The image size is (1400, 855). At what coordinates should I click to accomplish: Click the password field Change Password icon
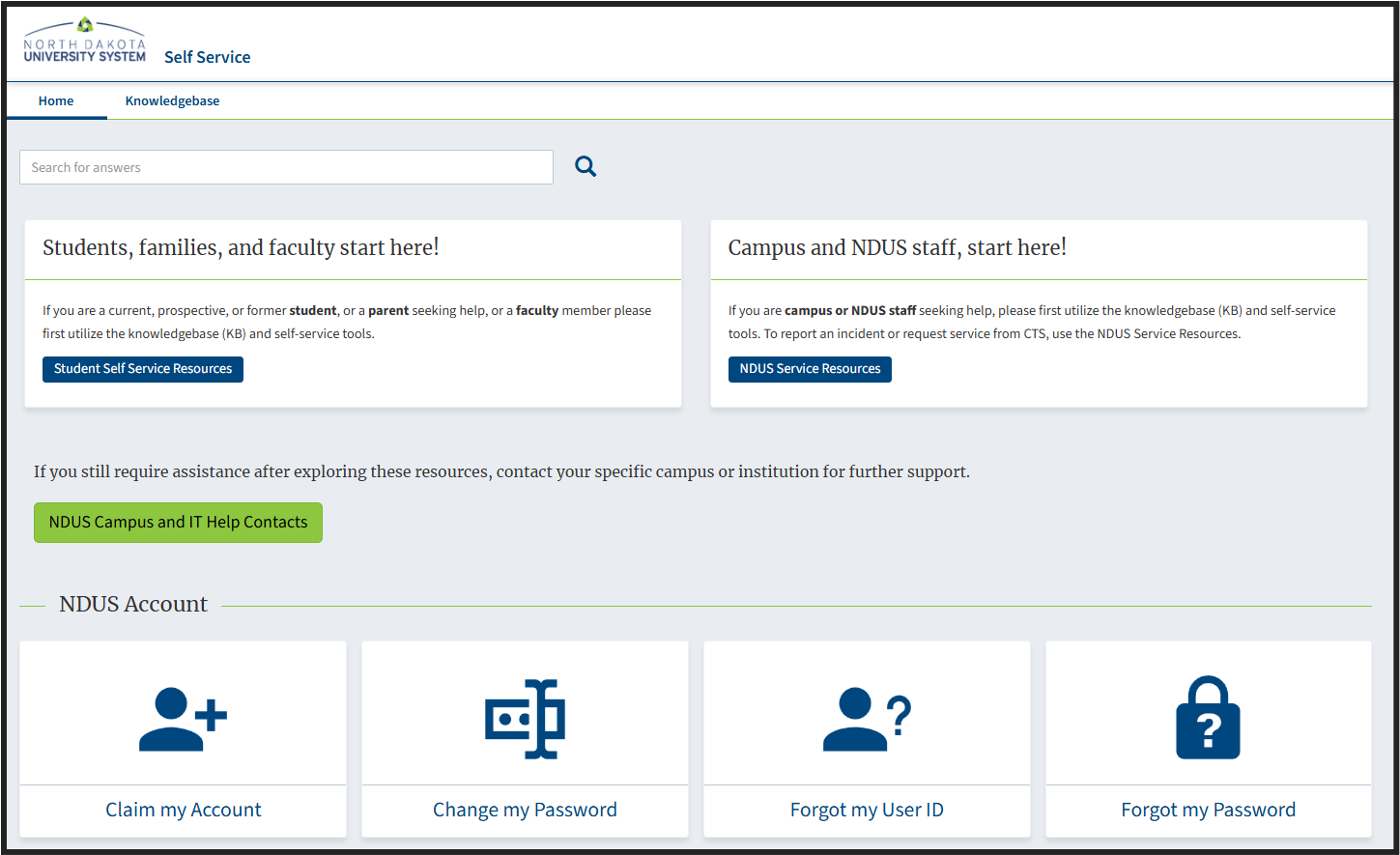[525, 719]
